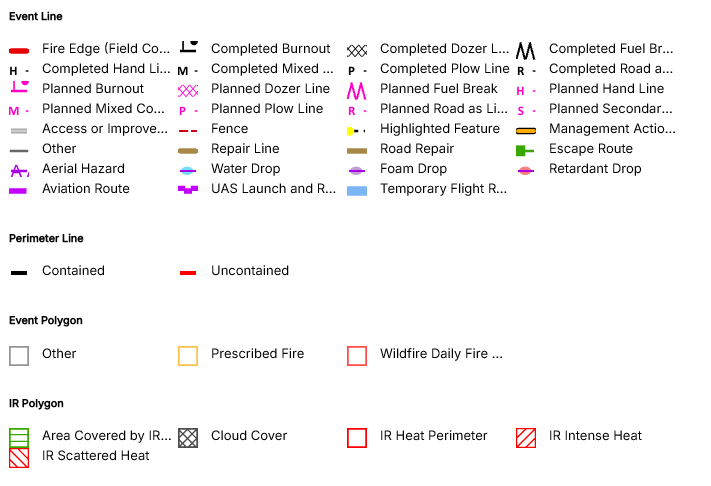Click the red Fire Edge line symbol

point(19,49)
